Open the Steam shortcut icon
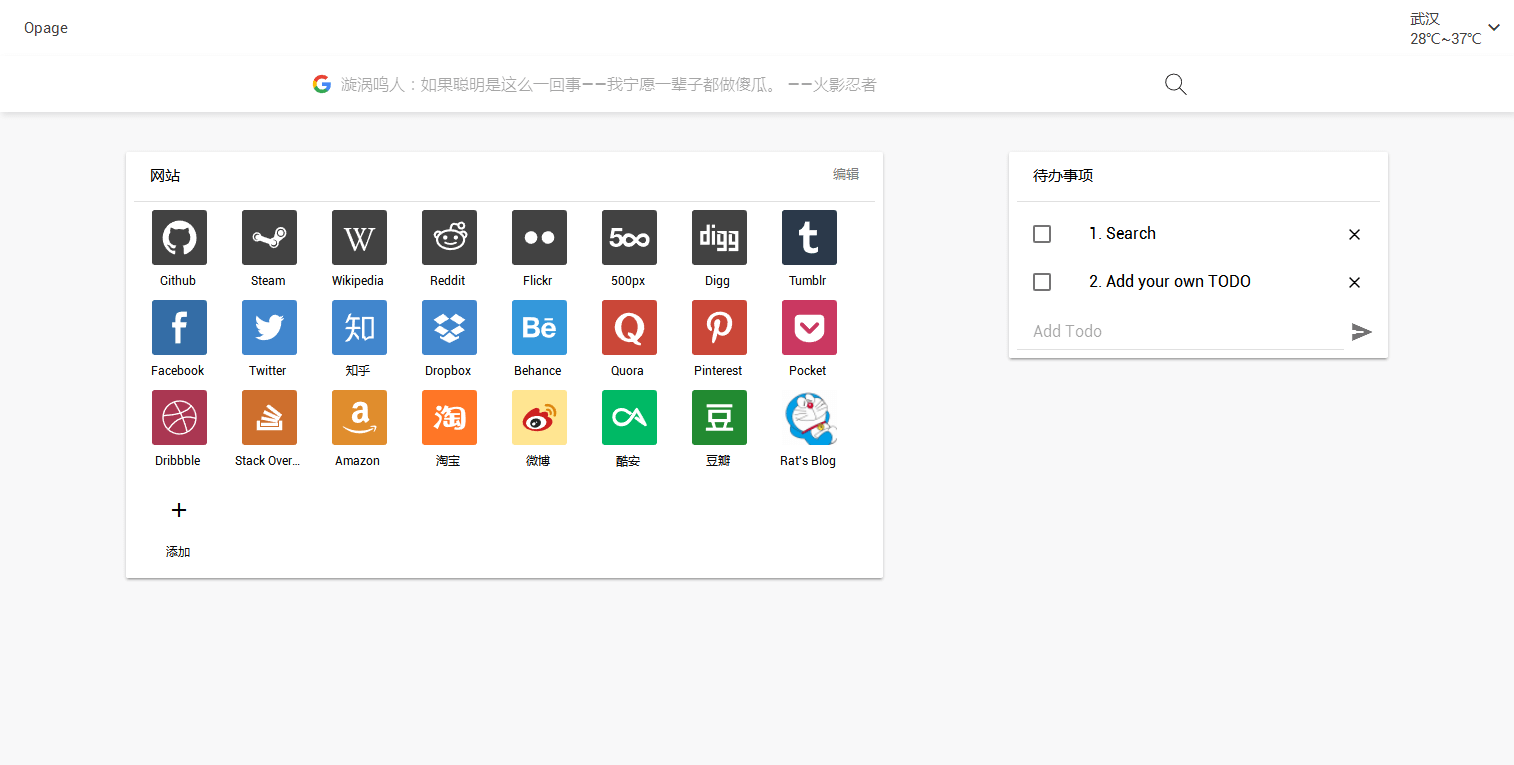 (269, 237)
